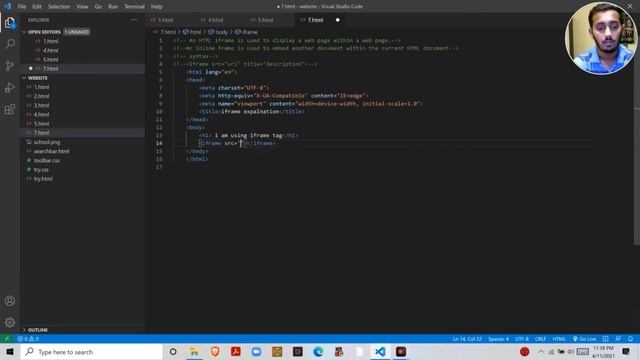Open Windows Start menu
The height and width of the screenshot is (360, 640).
click(x=10, y=351)
